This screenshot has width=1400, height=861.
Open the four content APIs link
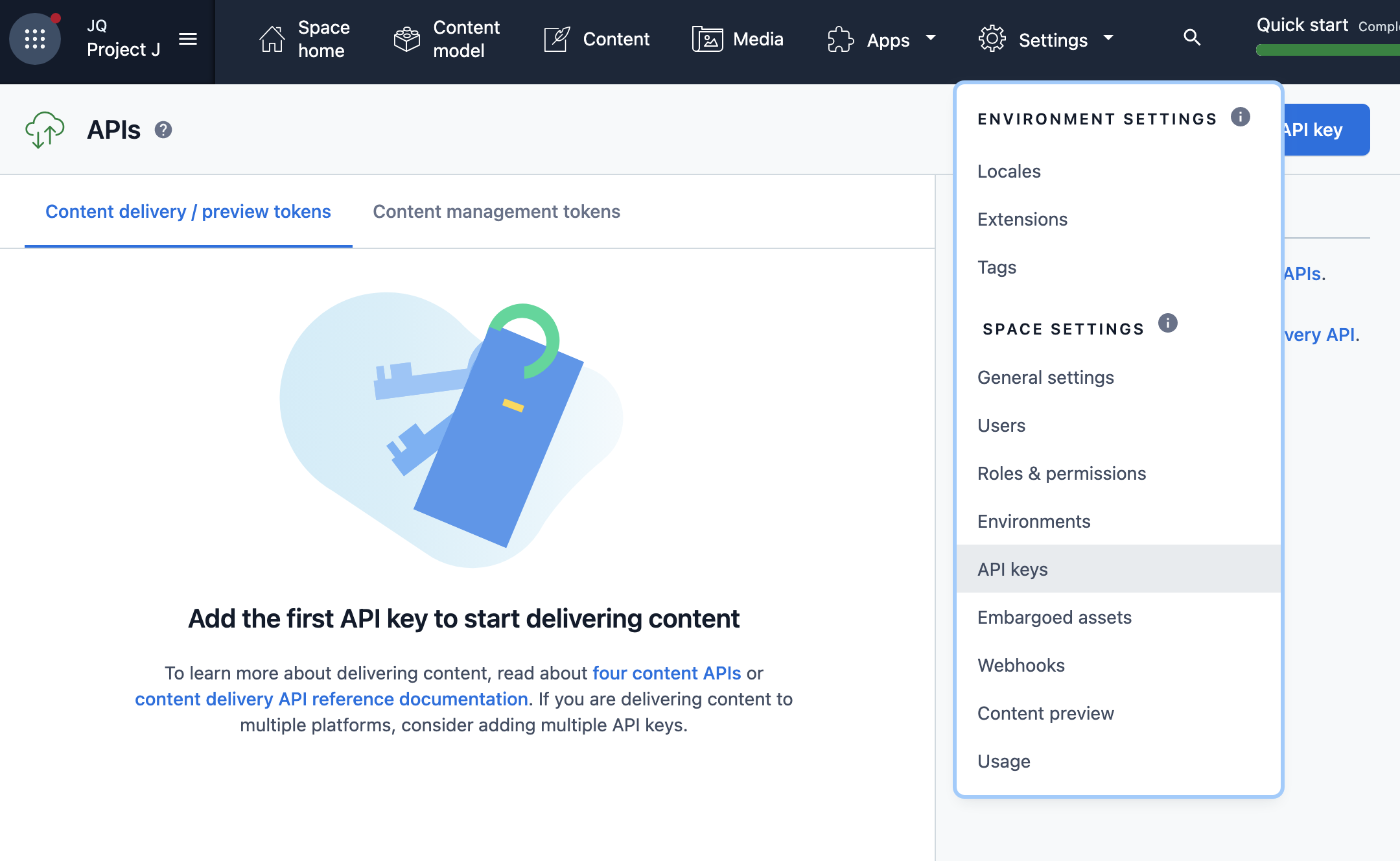[666, 673]
